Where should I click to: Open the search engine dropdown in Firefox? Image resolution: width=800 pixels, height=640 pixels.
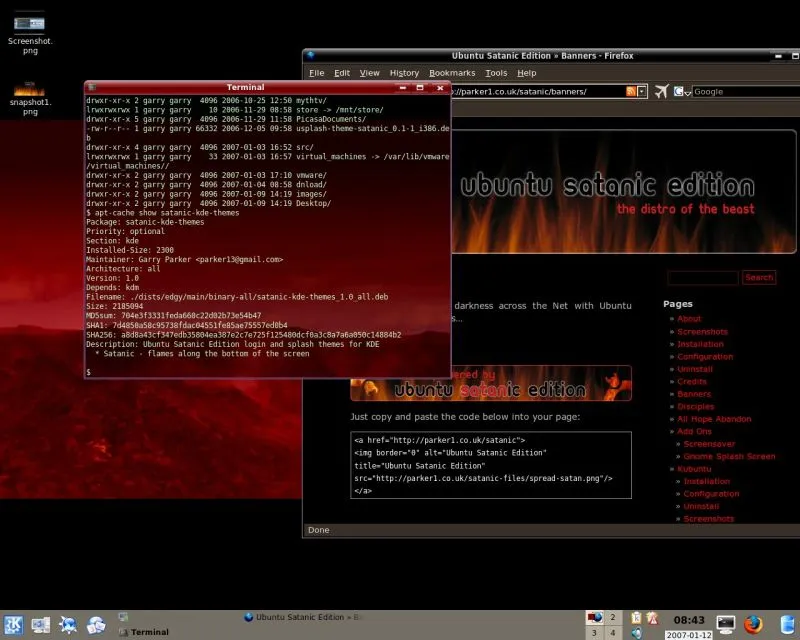[x=688, y=93]
